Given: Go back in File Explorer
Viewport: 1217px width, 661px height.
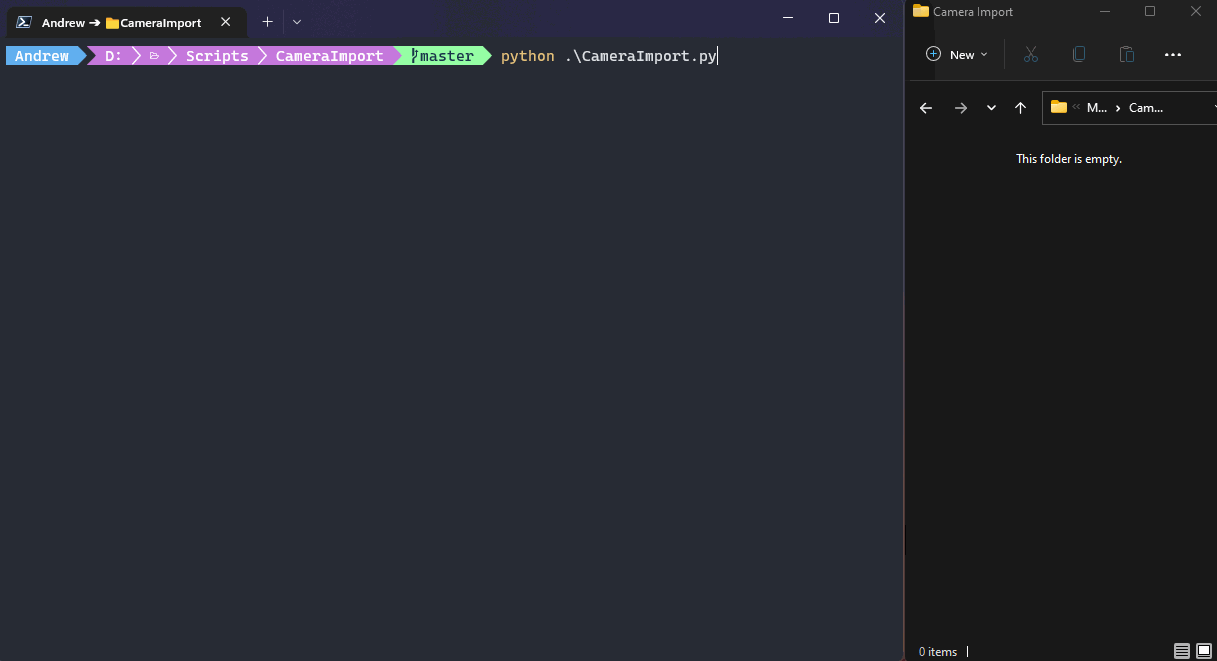Looking at the screenshot, I should point(926,108).
